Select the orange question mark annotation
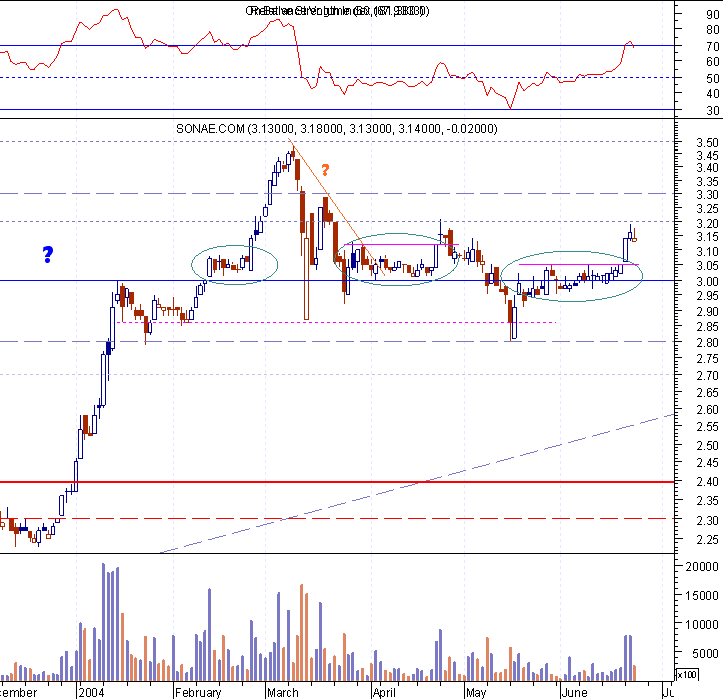Image resolution: width=723 pixels, height=699 pixels. [x=325, y=170]
